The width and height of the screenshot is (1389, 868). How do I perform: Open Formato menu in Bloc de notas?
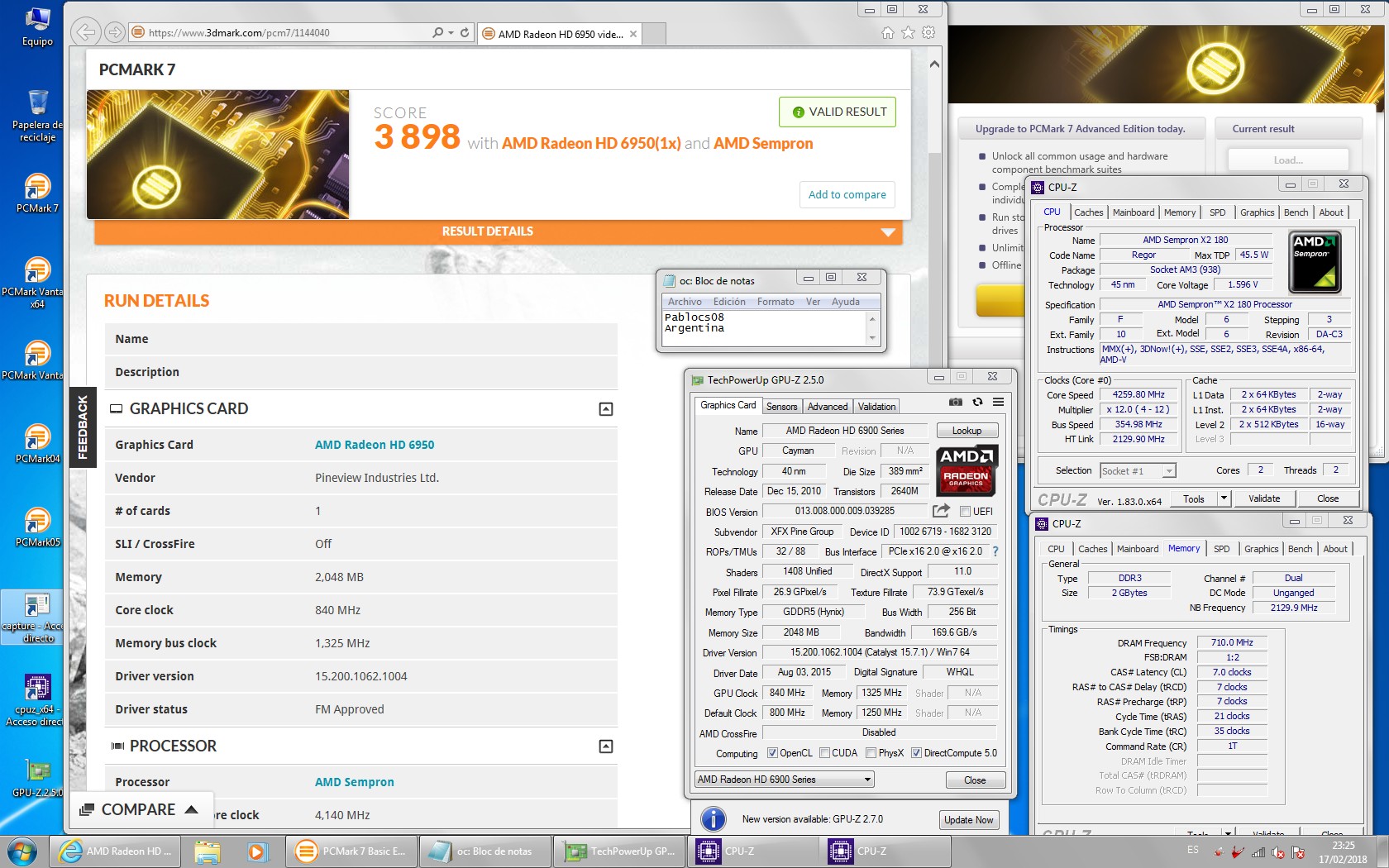(776, 302)
